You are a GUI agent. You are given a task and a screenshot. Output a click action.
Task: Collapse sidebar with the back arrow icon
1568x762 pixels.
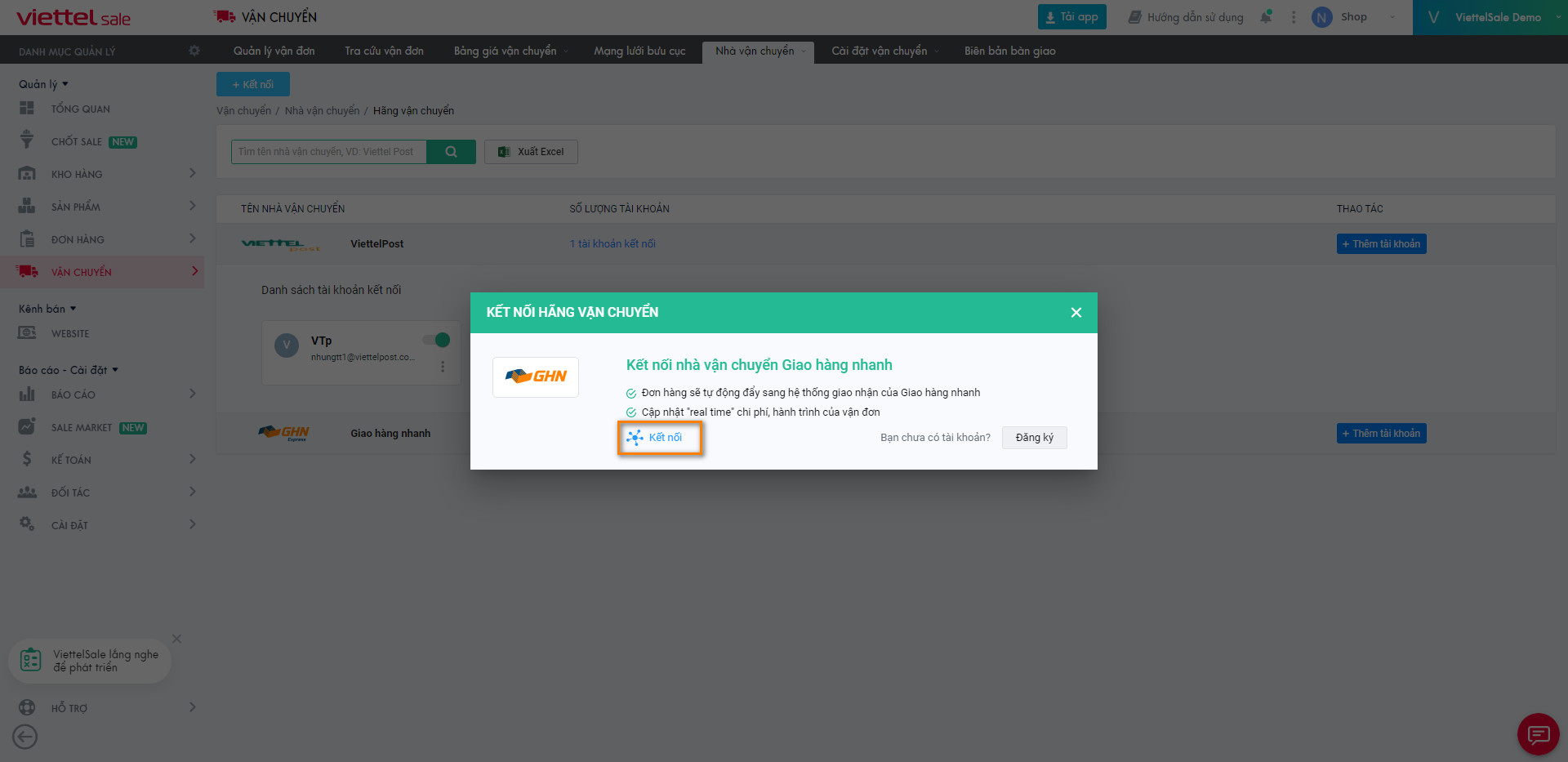click(25, 737)
